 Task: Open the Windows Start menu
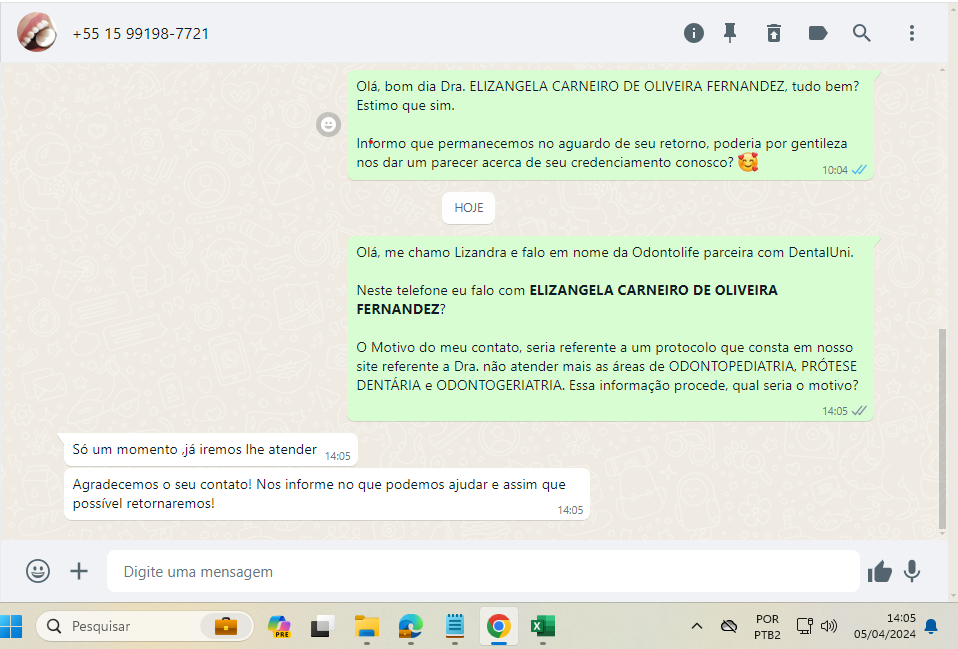pyautogui.click(x=12, y=626)
